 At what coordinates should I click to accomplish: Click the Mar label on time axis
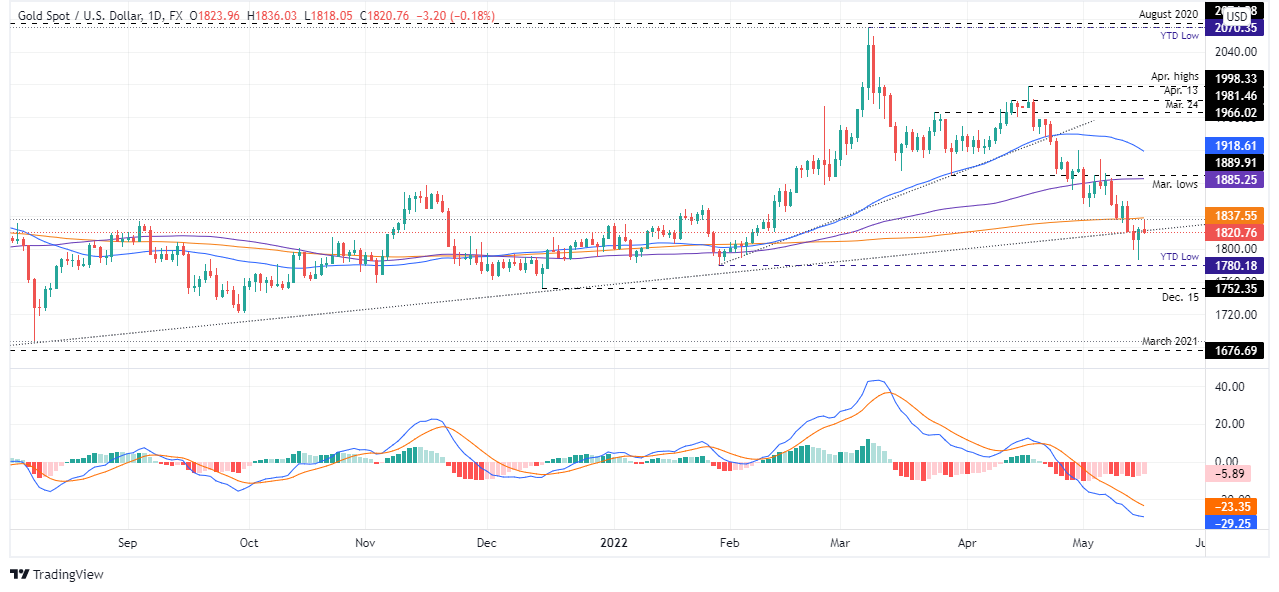(x=842, y=543)
